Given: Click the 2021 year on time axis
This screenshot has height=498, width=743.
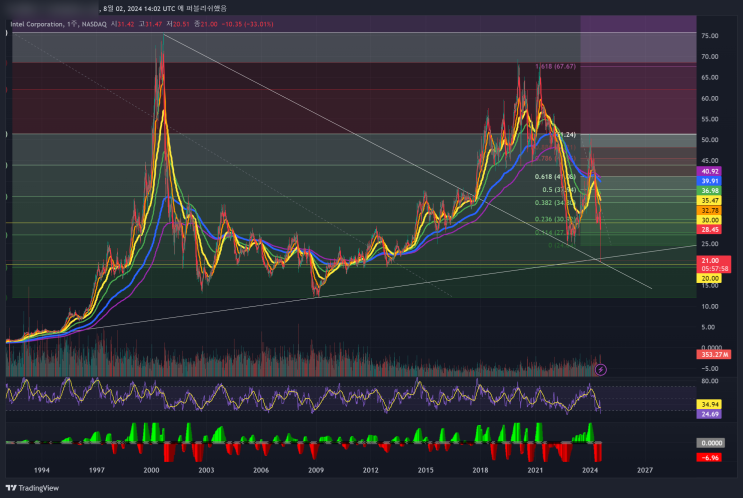Looking at the screenshot, I should tap(535, 470).
